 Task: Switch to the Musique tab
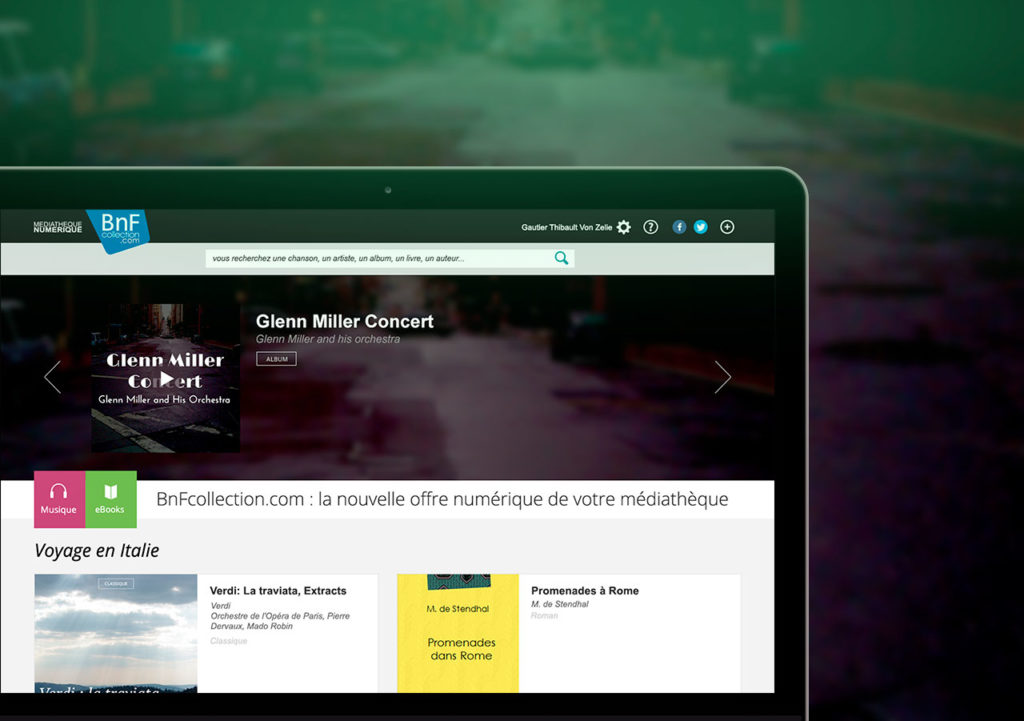pos(59,499)
